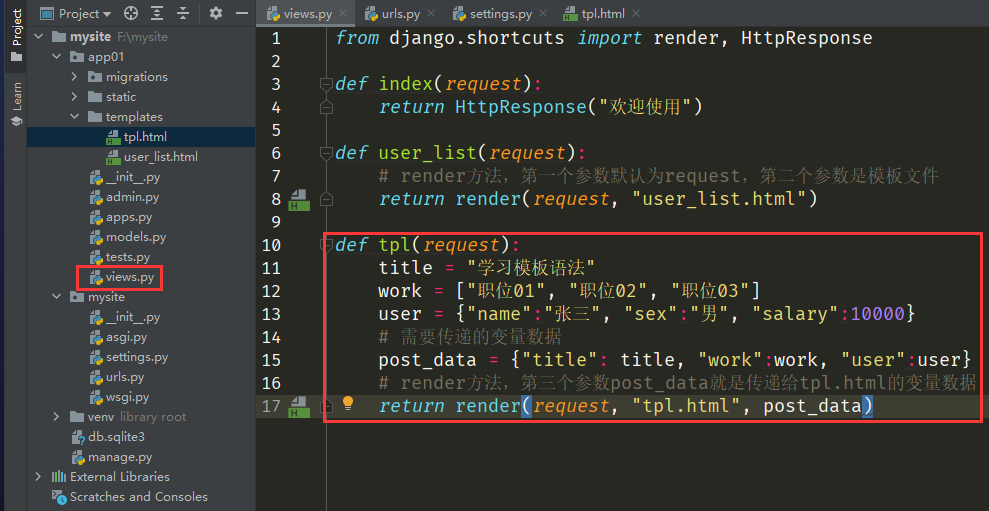Switch to the settings.py tab

500,15
